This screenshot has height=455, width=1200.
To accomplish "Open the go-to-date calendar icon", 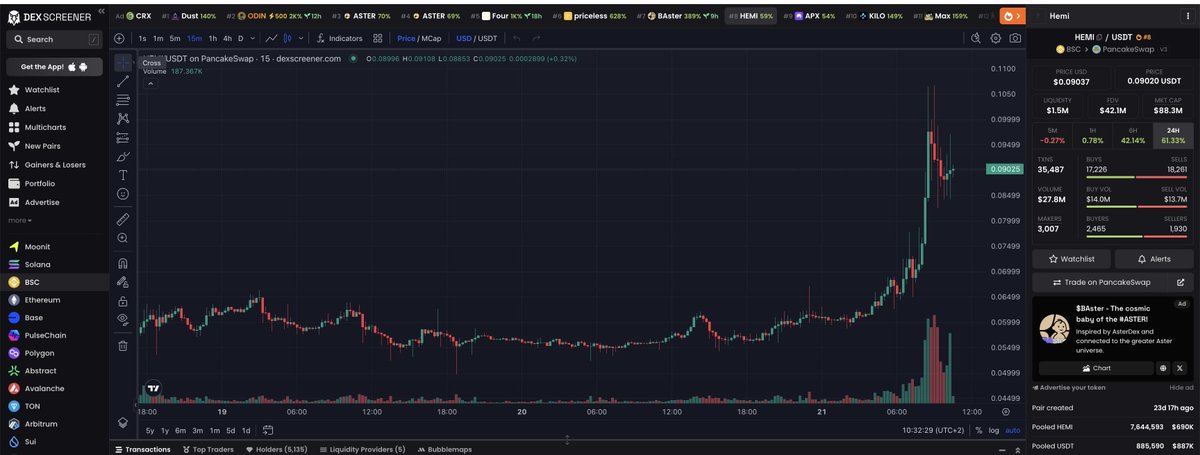I will pos(268,430).
